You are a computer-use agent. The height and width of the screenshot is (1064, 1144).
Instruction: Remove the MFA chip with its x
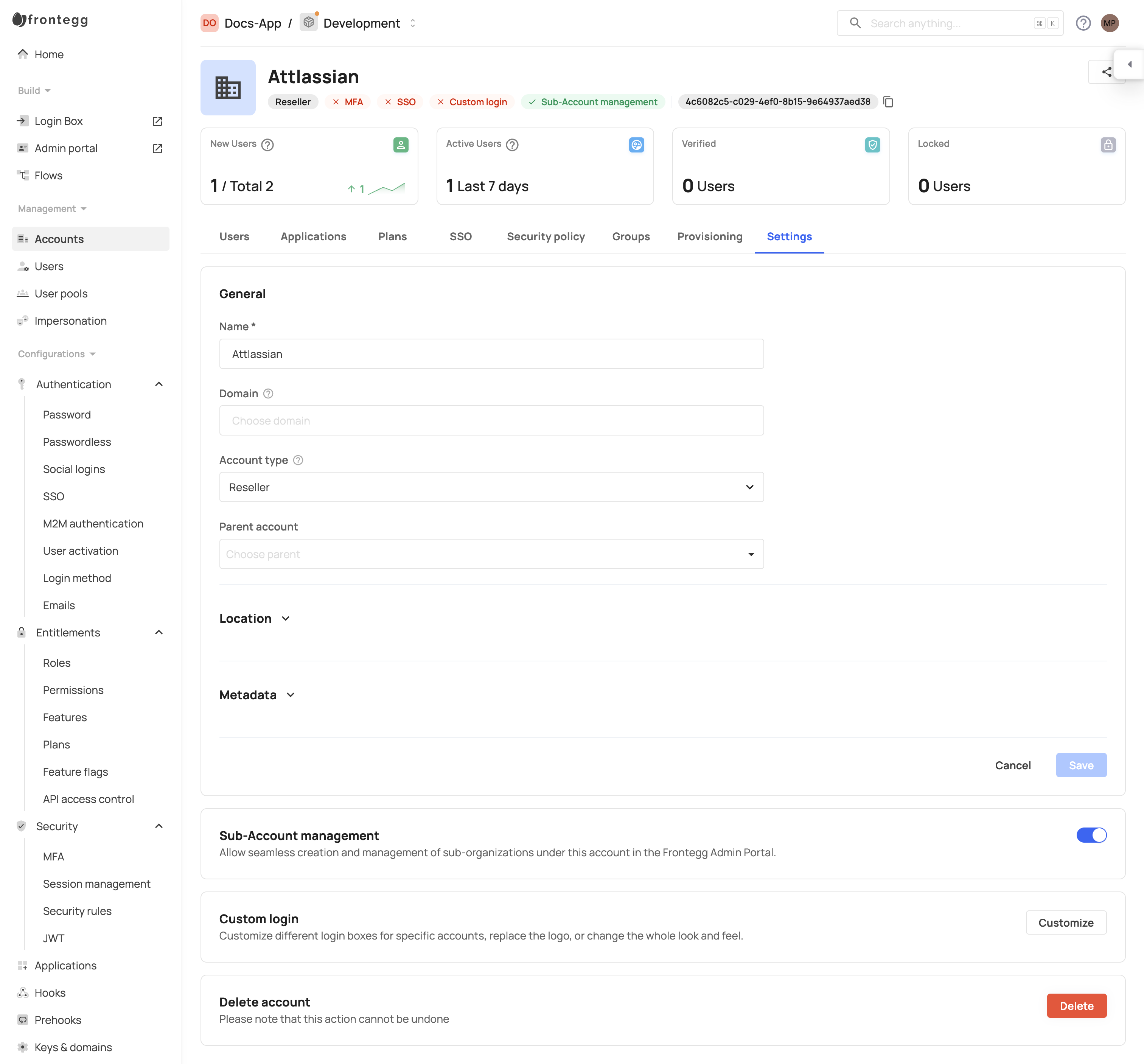[336, 102]
